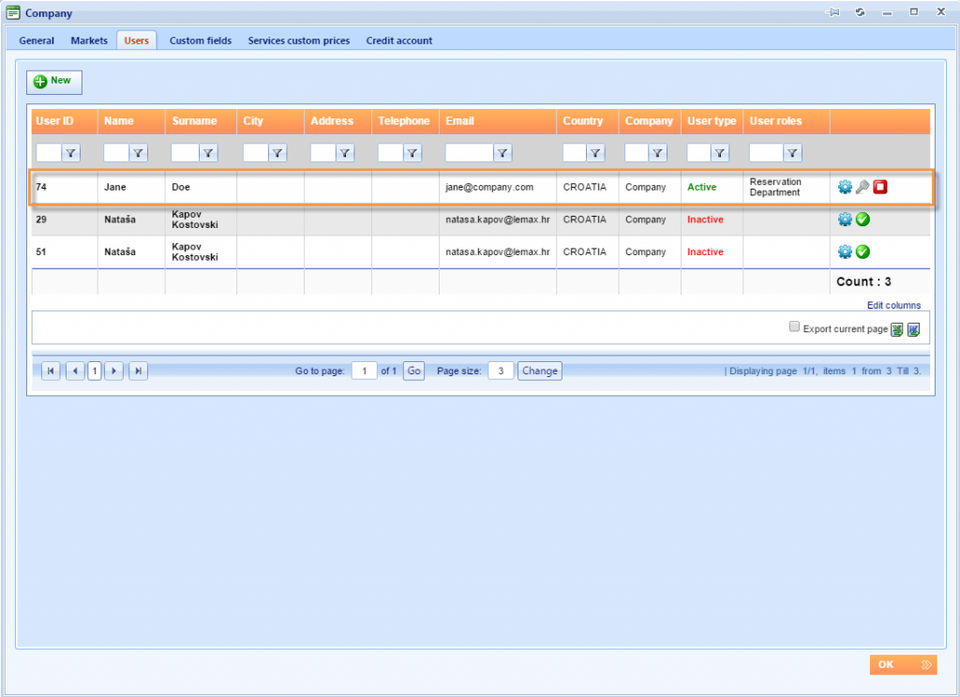Switch to the Markets tab
This screenshot has height=697, width=960.
point(89,40)
